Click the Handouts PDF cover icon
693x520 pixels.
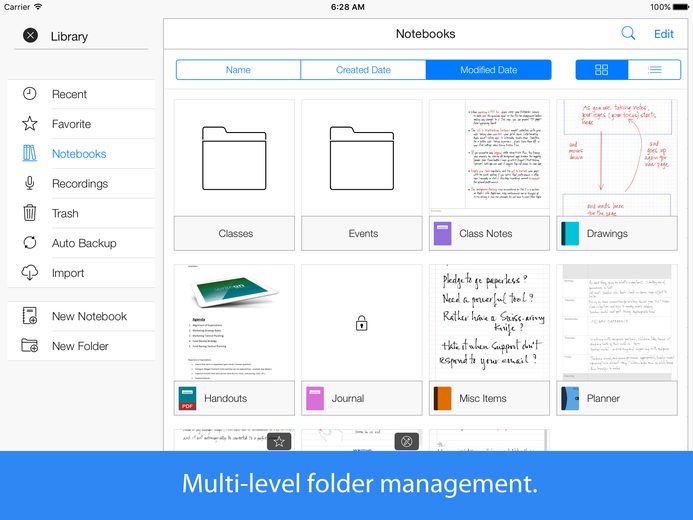(x=187, y=398)
